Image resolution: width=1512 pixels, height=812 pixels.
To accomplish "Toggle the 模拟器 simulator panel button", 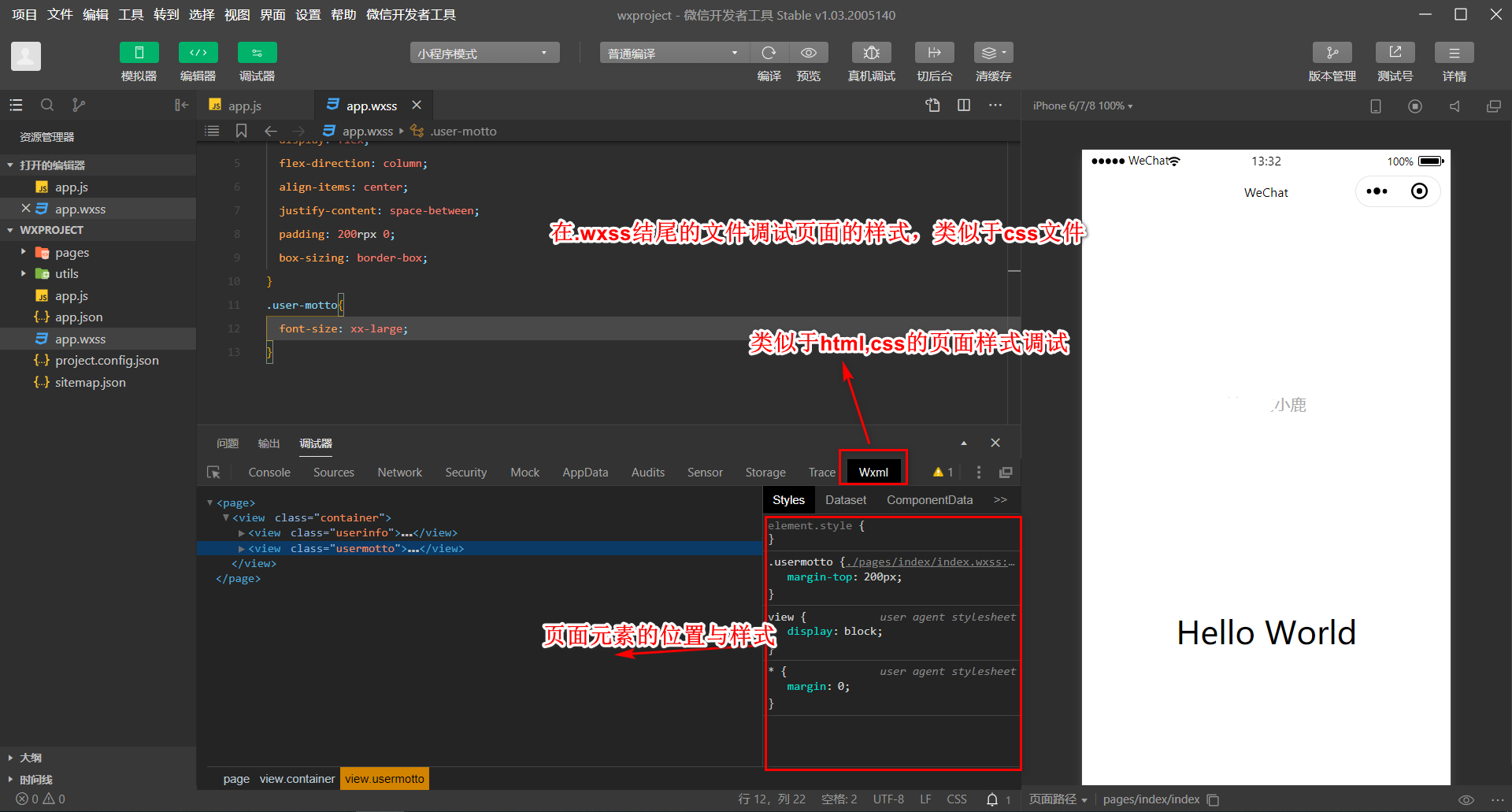I will (x=139, y=53).
